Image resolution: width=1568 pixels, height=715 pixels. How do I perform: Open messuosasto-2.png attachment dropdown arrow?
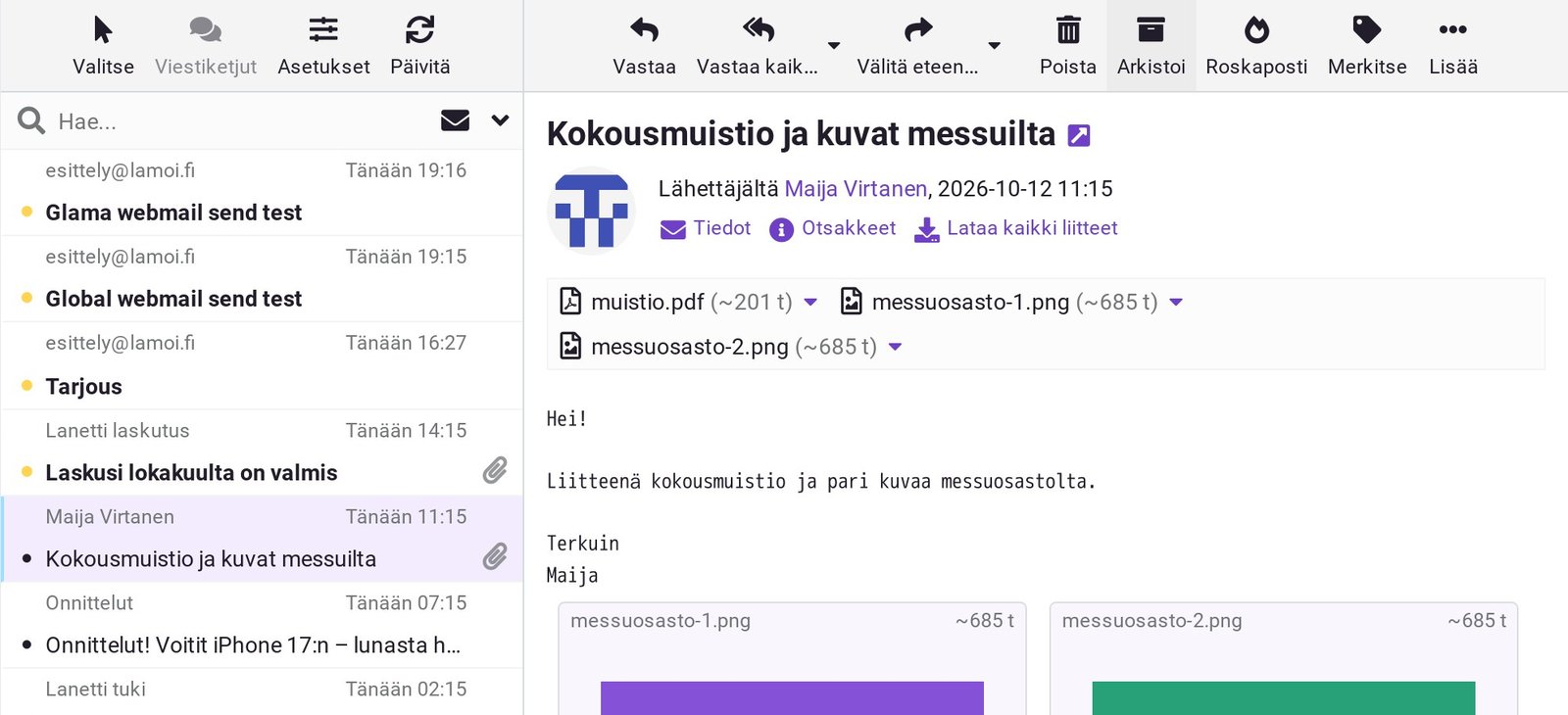tap(895, 347)
